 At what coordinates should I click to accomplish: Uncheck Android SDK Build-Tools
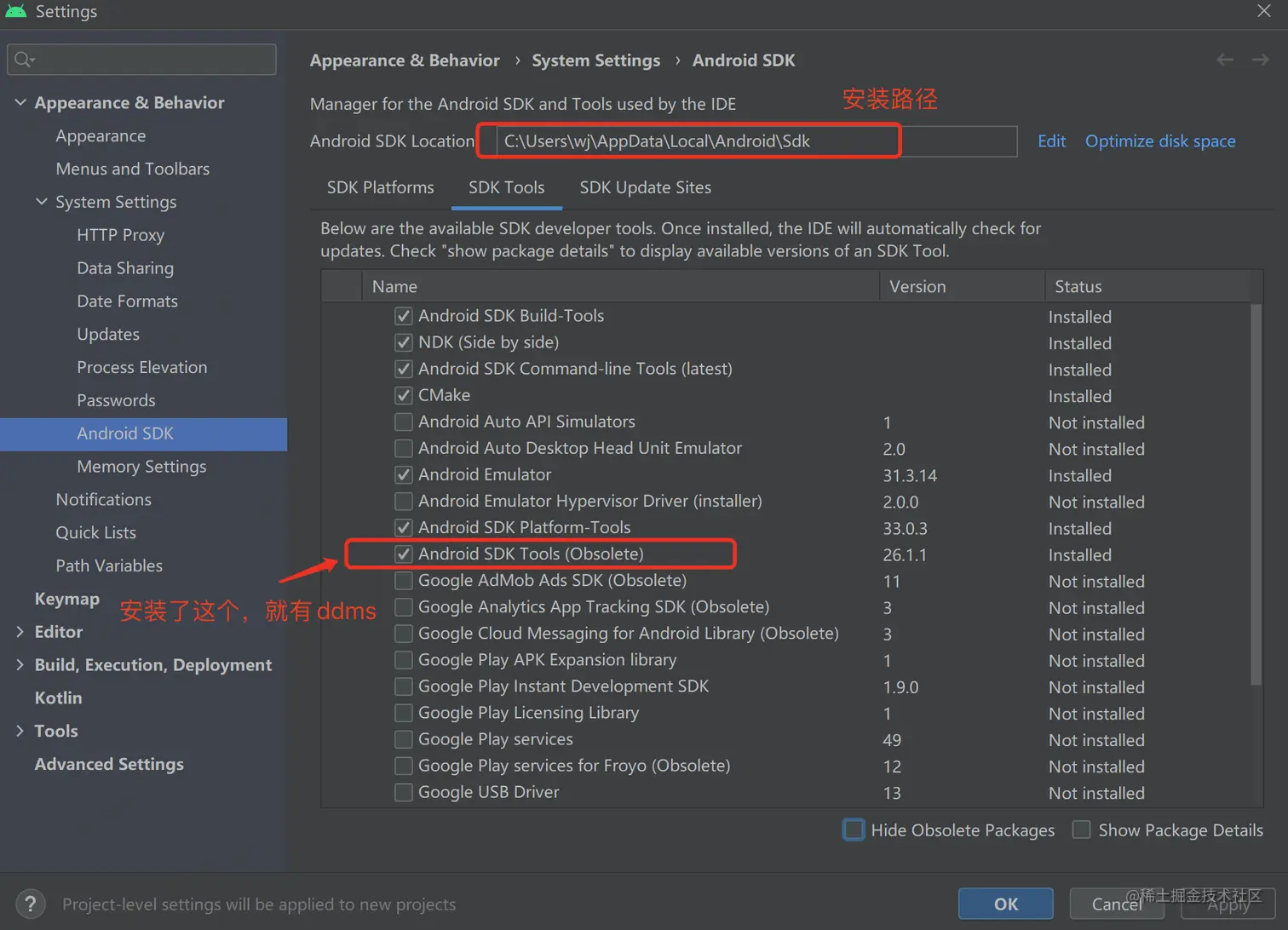click(x=404, y=316)
